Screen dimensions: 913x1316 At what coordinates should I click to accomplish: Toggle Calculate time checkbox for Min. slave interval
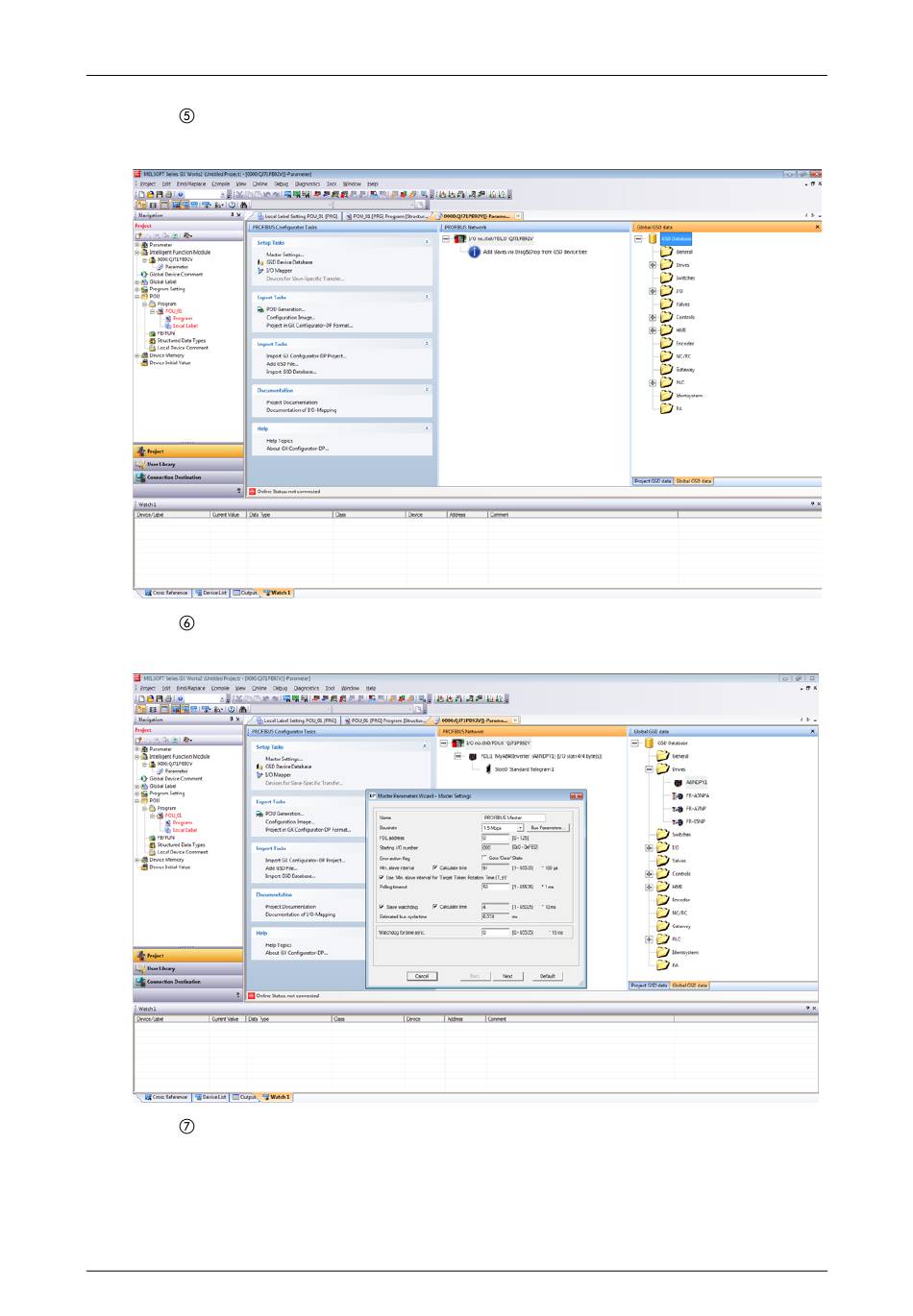(x=435, y=867)
